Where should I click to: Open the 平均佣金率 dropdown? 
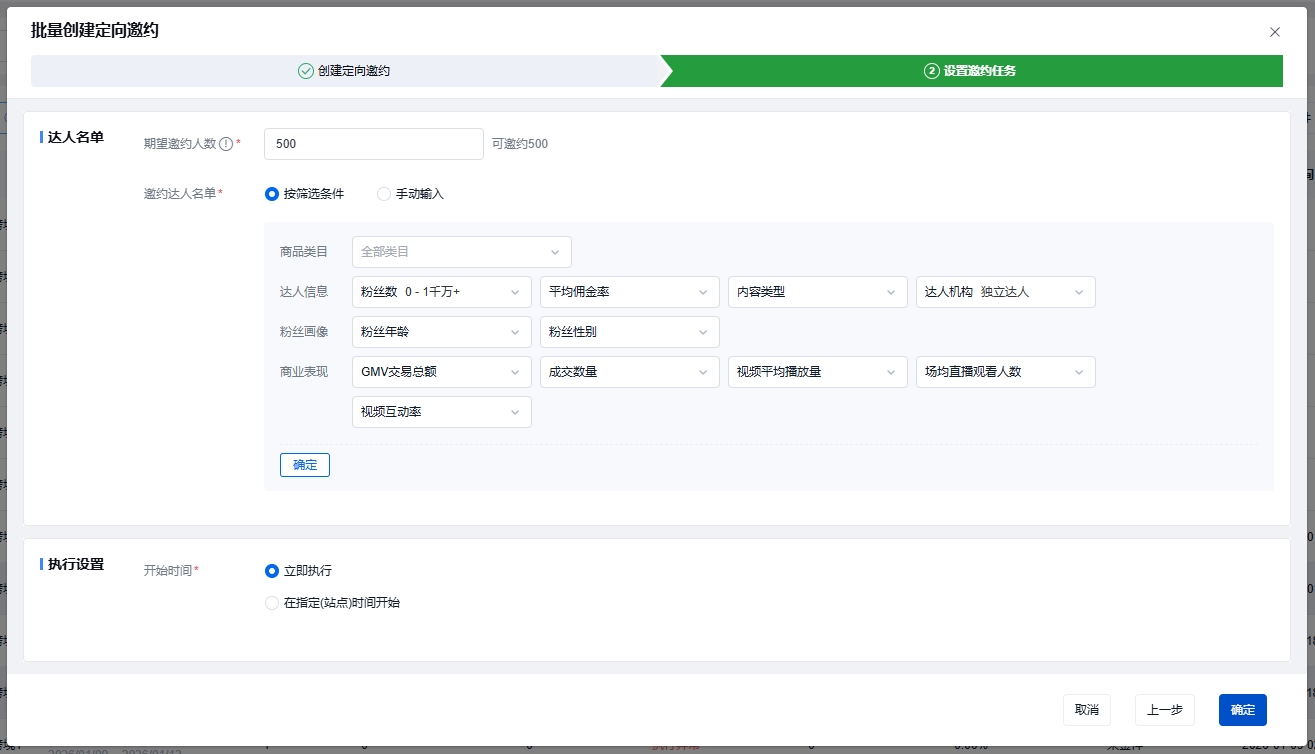click(x=629, y=292)
